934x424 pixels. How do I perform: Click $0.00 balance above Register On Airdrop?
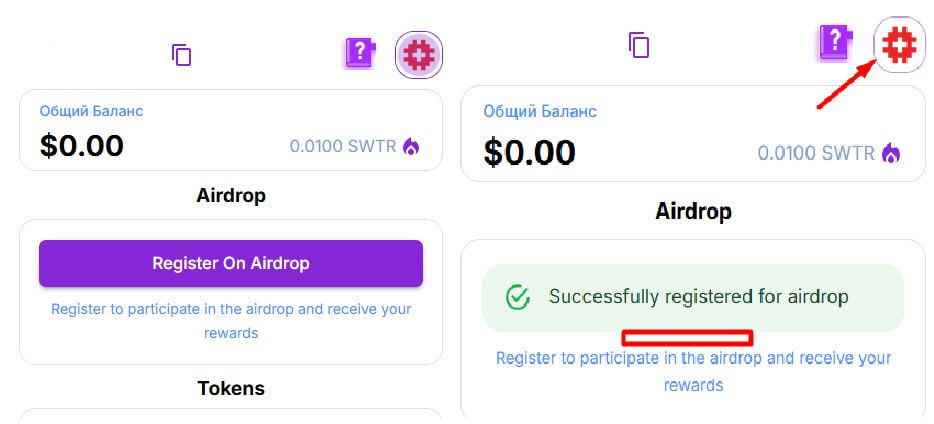click(82, 145)
